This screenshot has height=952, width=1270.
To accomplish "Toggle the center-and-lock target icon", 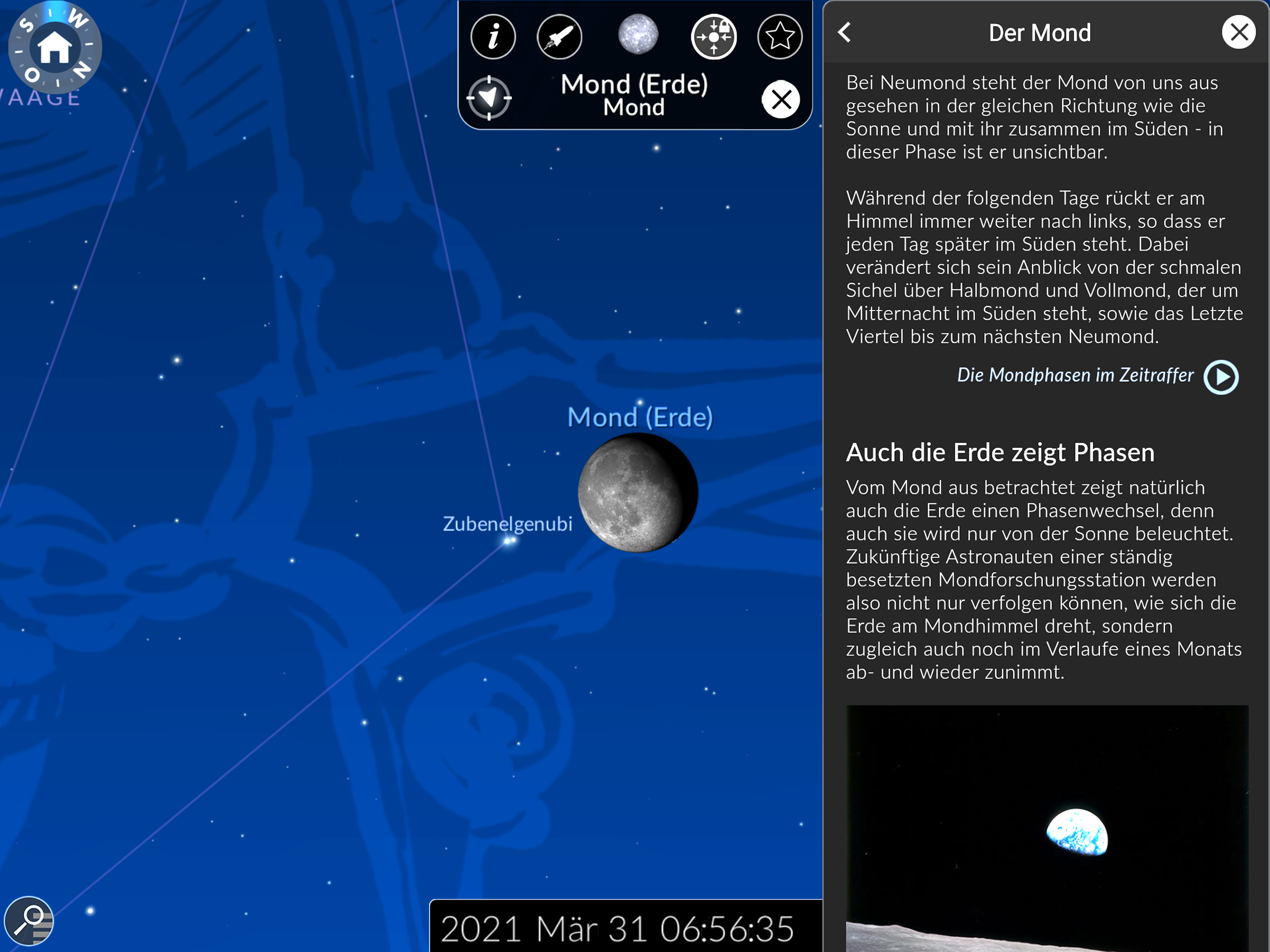I will pos(714,37).
